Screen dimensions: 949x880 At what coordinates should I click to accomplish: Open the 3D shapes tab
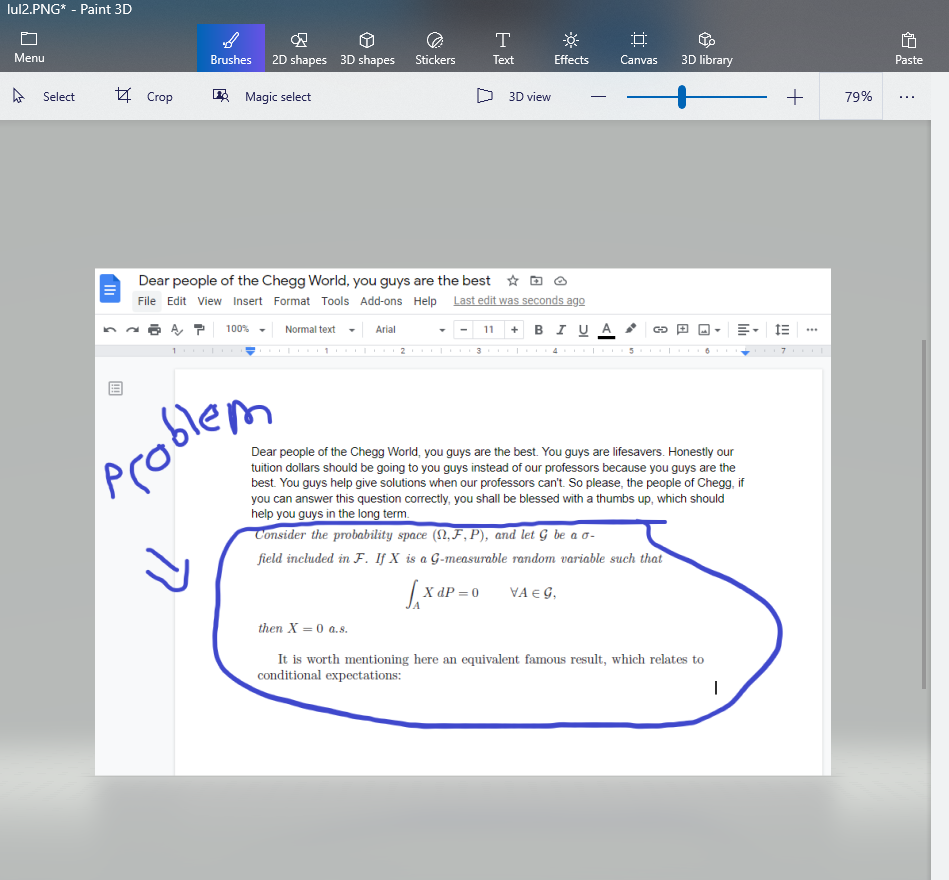coord(367,48)
